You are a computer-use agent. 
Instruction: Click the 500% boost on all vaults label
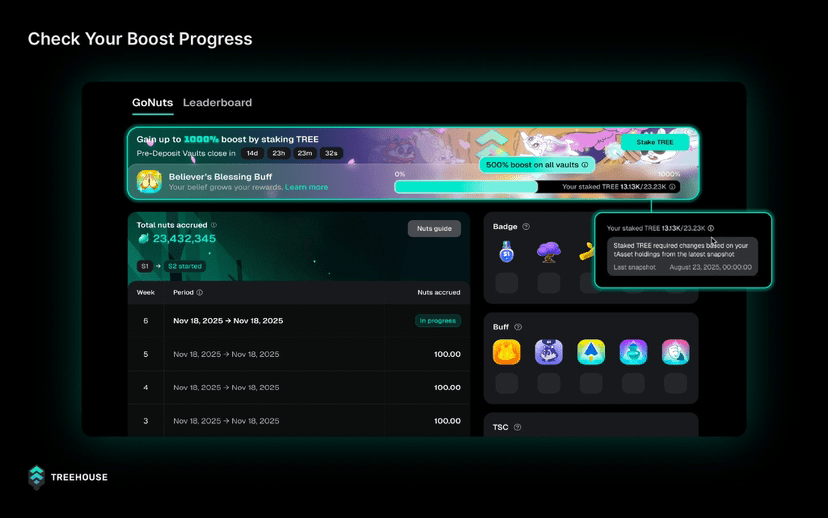(x=537, y=165)
